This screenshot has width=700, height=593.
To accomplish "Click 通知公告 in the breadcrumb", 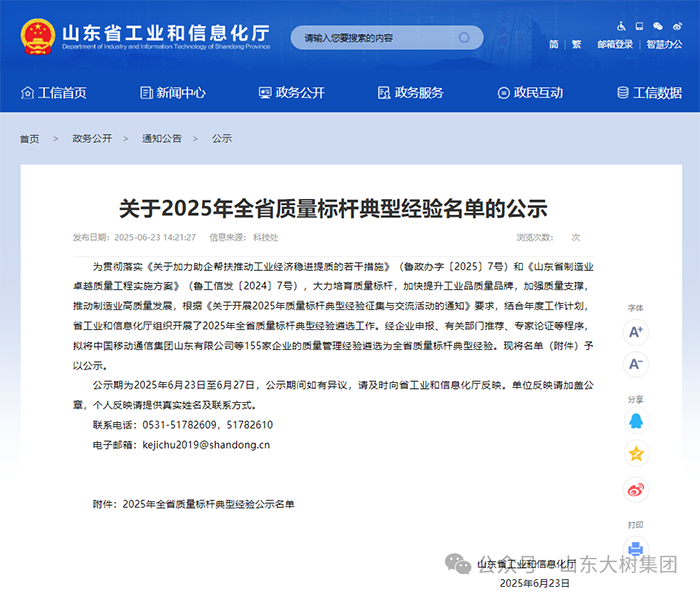I will 161,139.
